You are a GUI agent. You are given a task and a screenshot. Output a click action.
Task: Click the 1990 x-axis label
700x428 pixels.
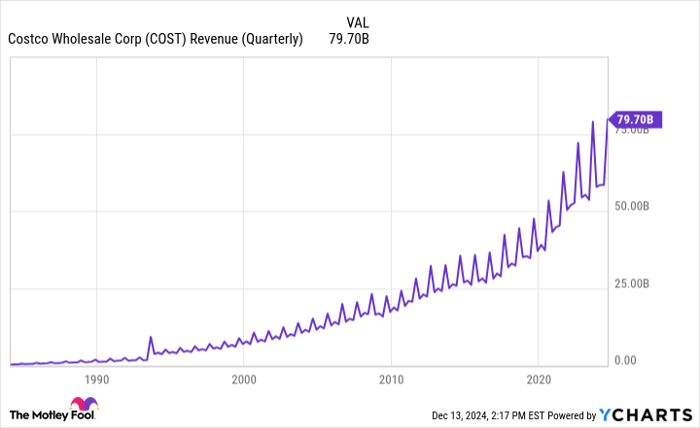point(96,380)
